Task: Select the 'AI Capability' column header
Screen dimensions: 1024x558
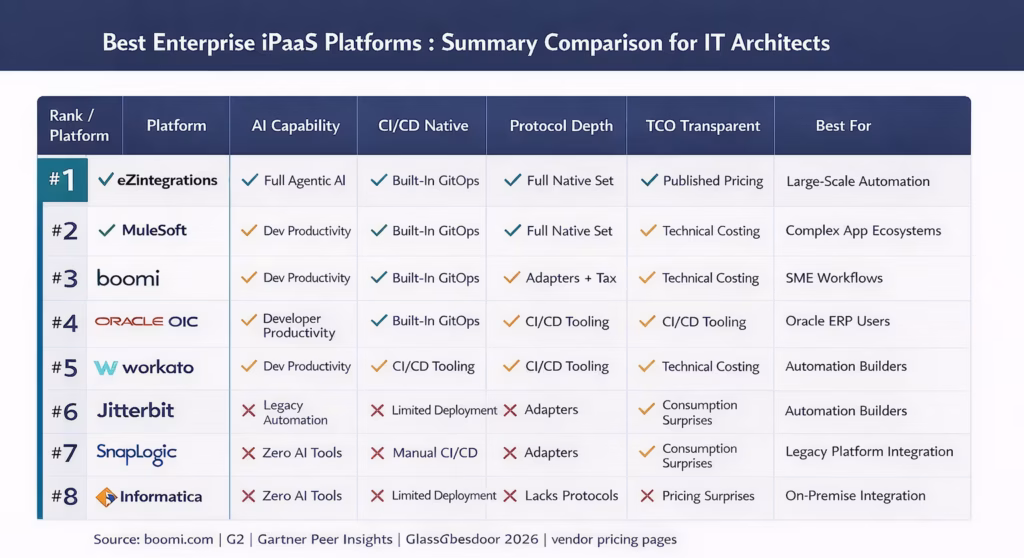Action: [295, 125]
